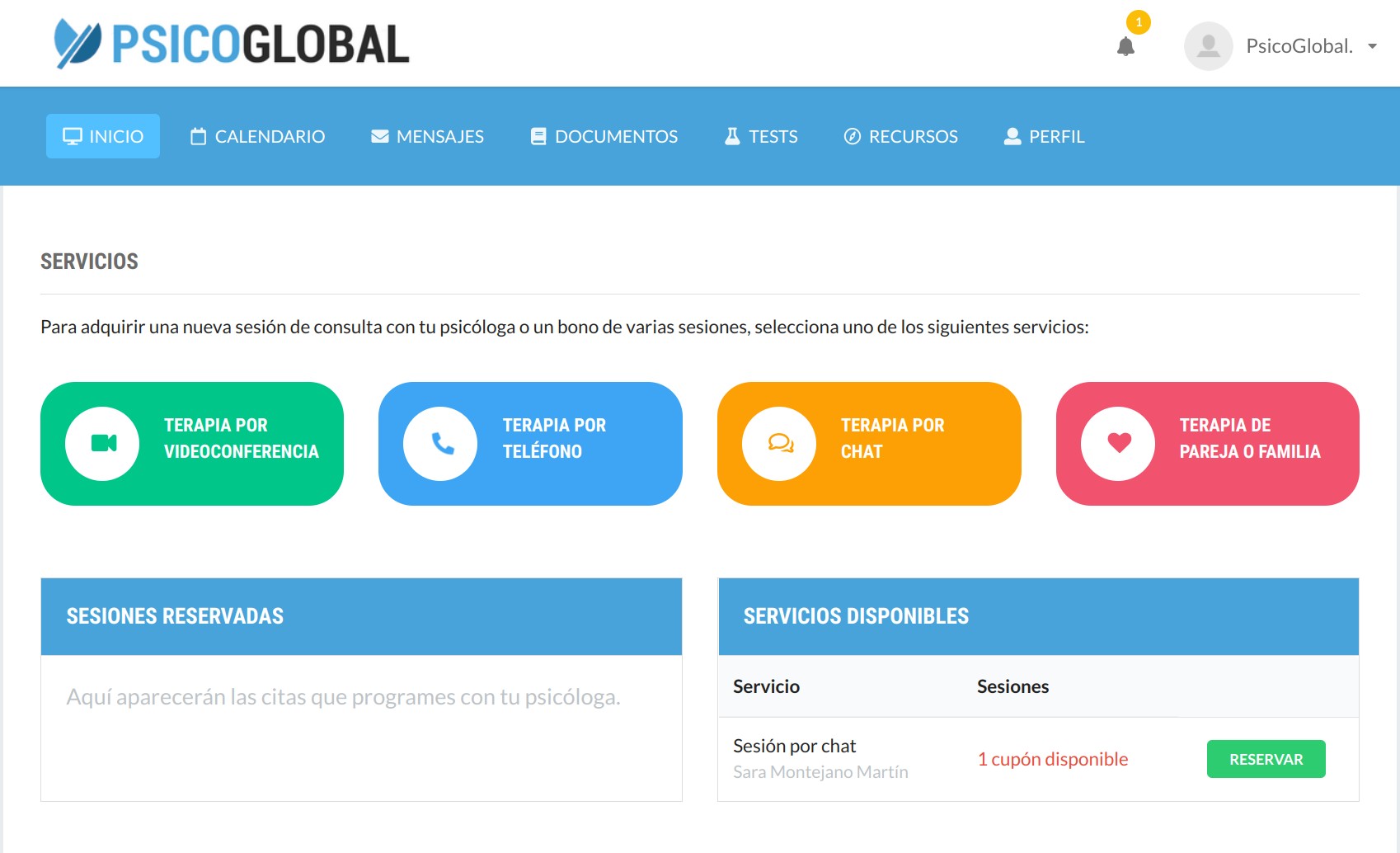Click the Sesiones Reservadas panel header
Screen dimensions: 1400x853
click(x=361, y=617)
